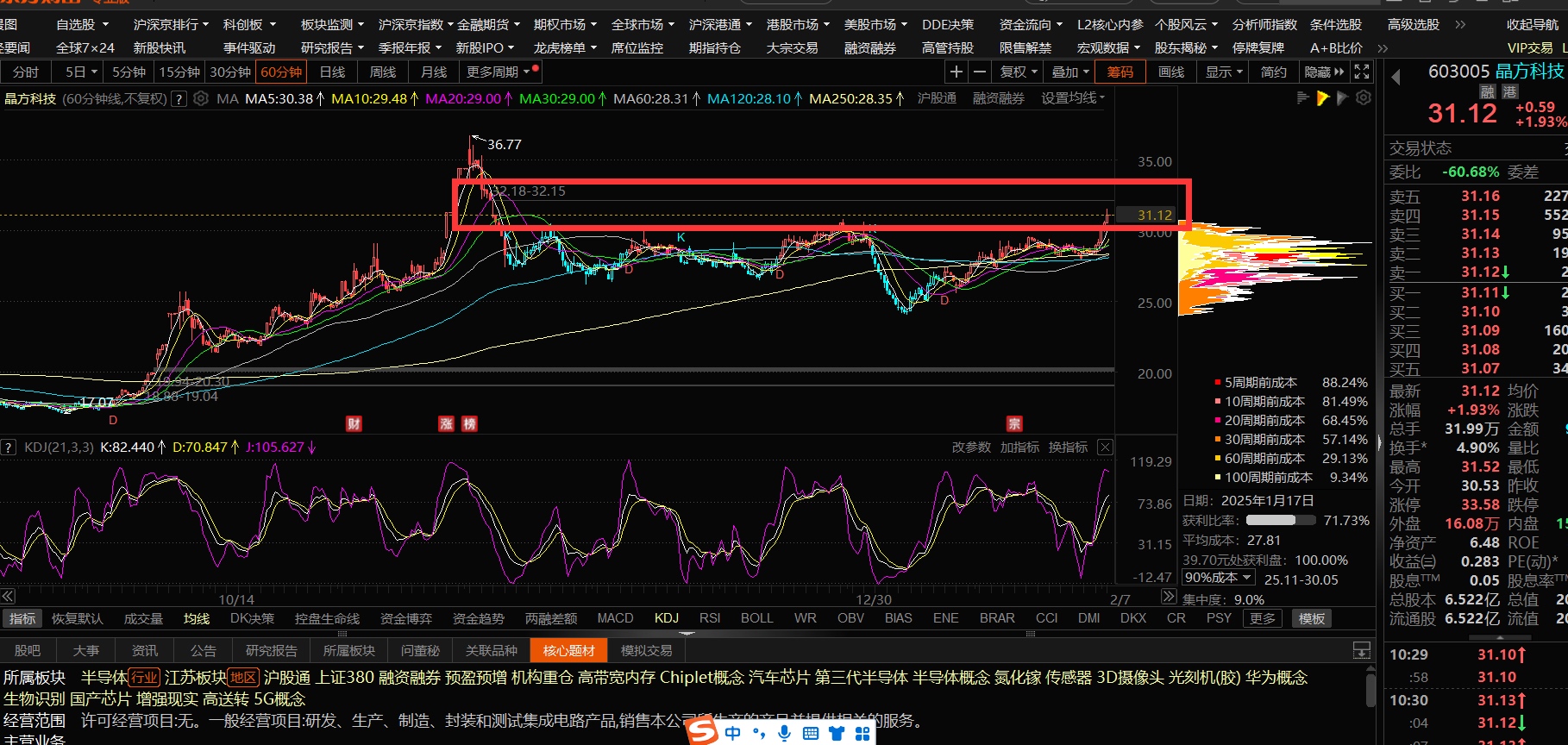
Task: Click 港 Hong Kong connect badge
Action: [1509, 91]
